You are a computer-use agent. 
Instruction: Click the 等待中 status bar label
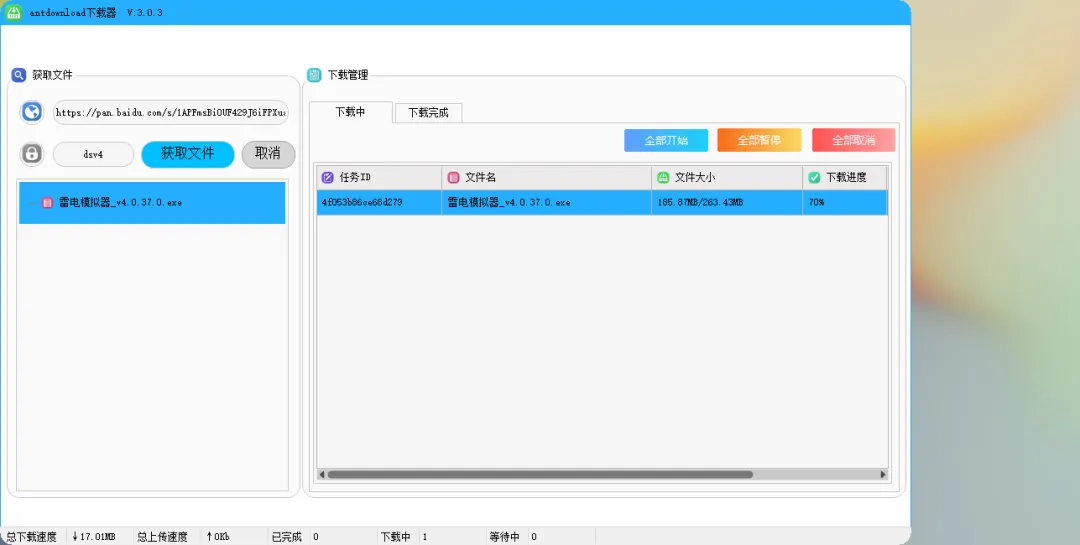tap(504, 537)
